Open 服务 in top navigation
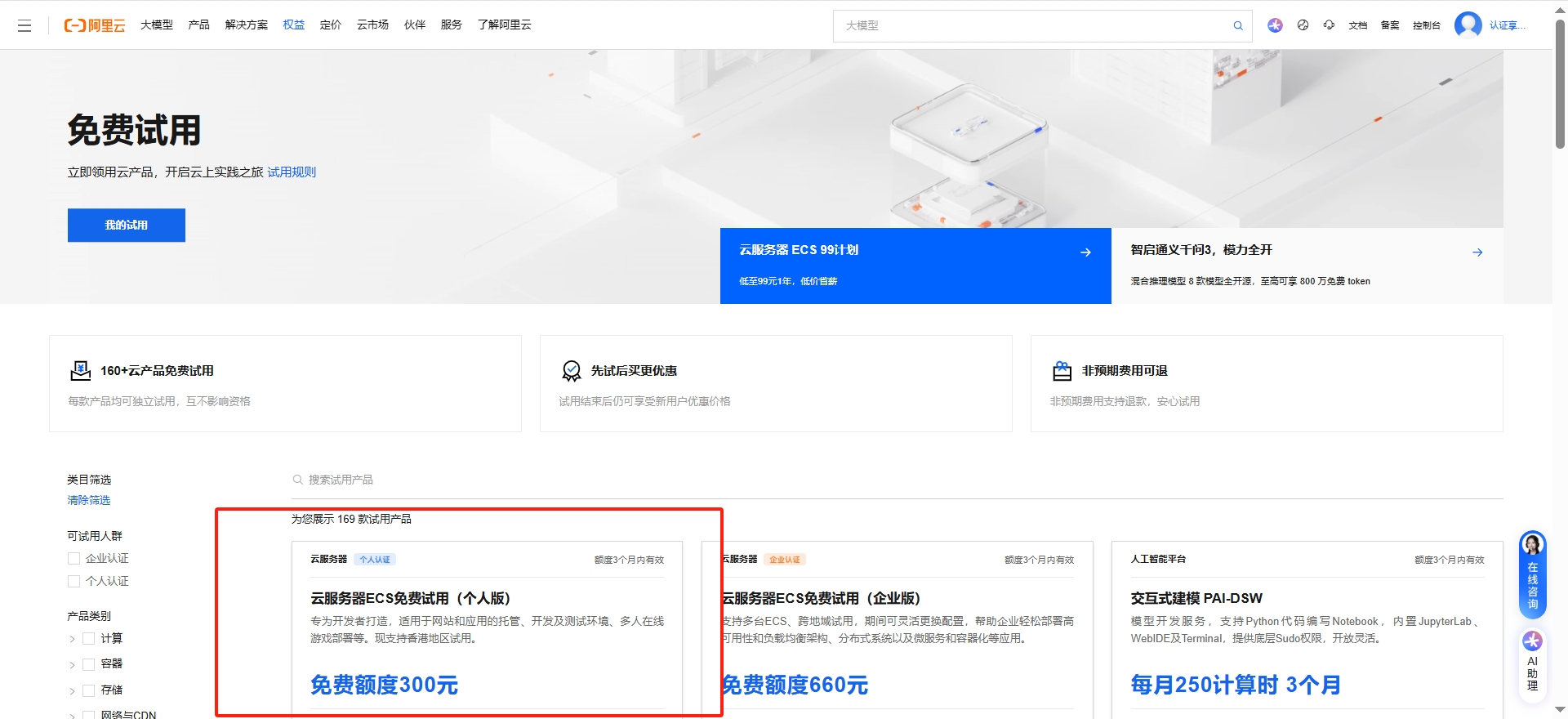Viewport: 1568px width, 719px height. coord(452,25)
